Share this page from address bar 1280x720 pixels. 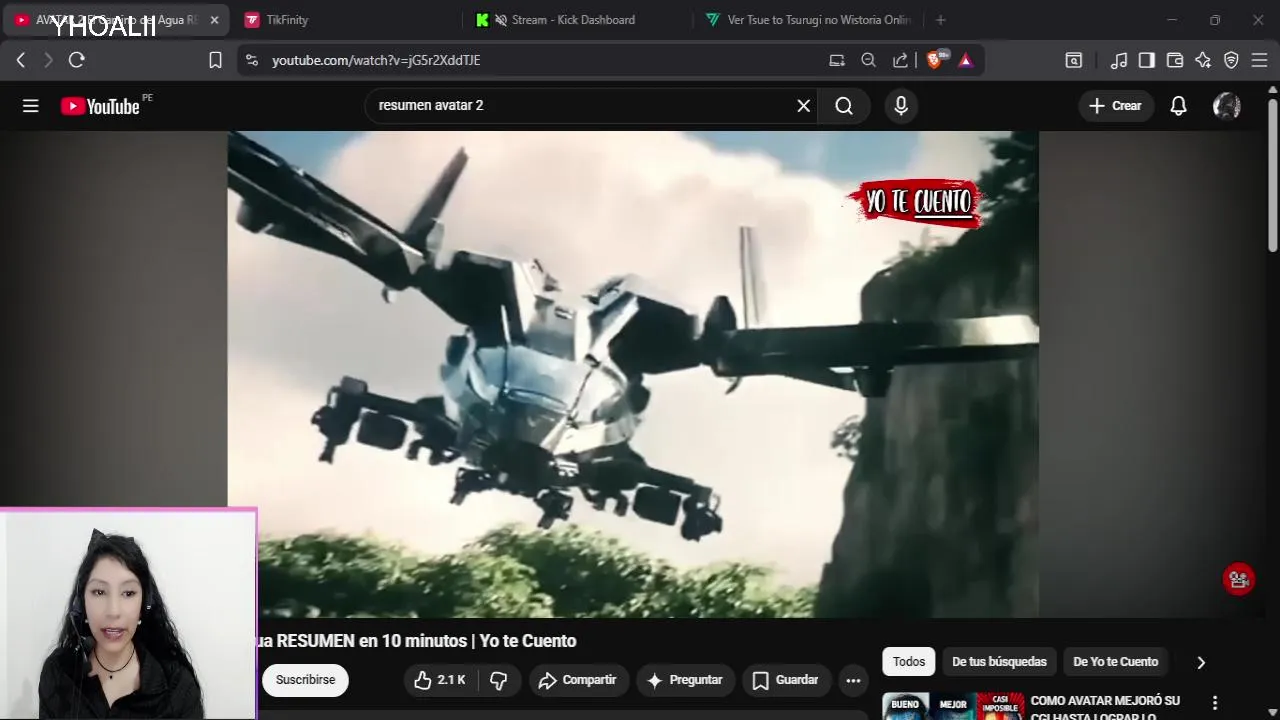[900, 60]
